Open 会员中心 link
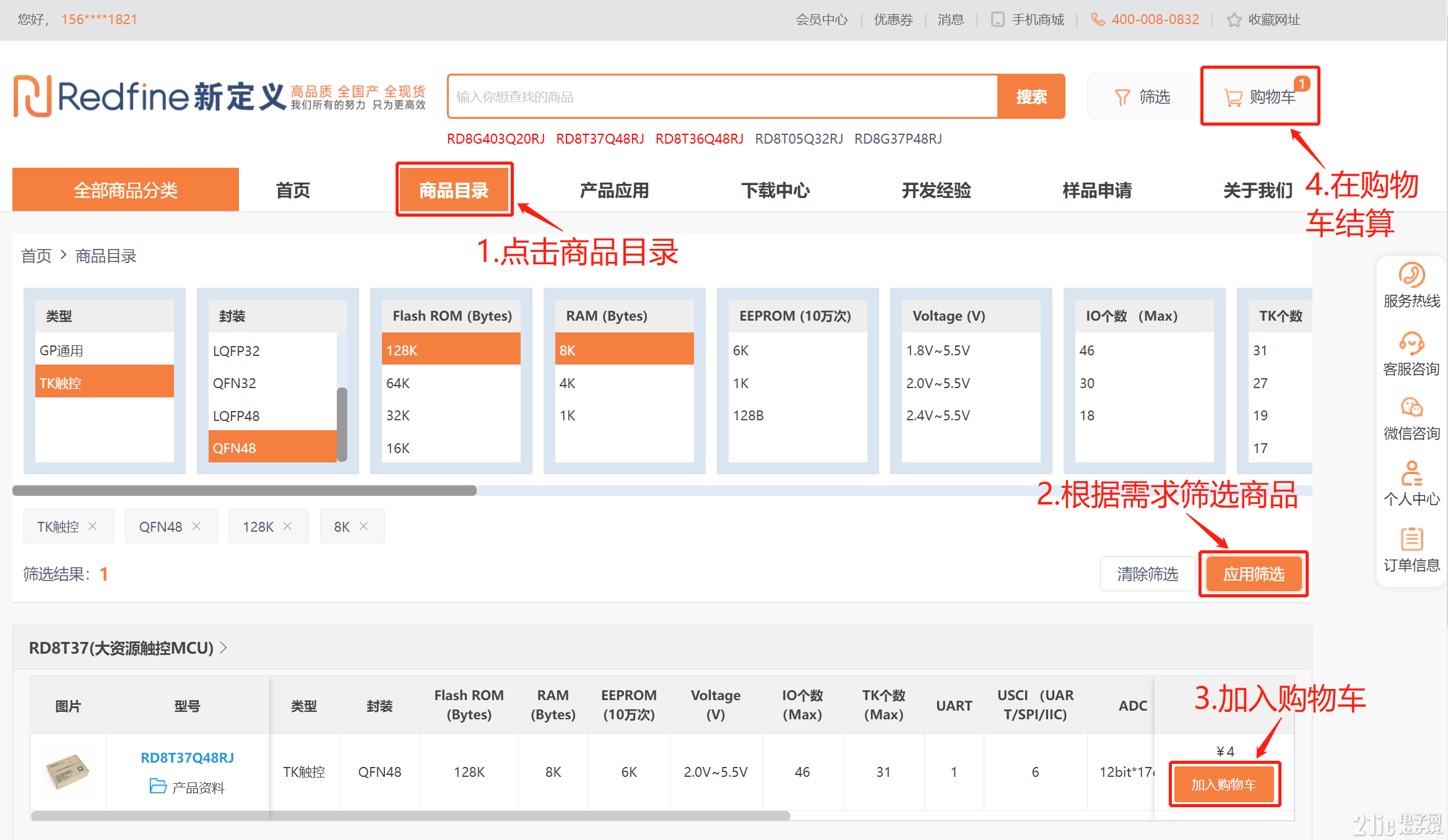Image resolution: width=1448 pixels, height=840 pixels. tap(822, 20)
